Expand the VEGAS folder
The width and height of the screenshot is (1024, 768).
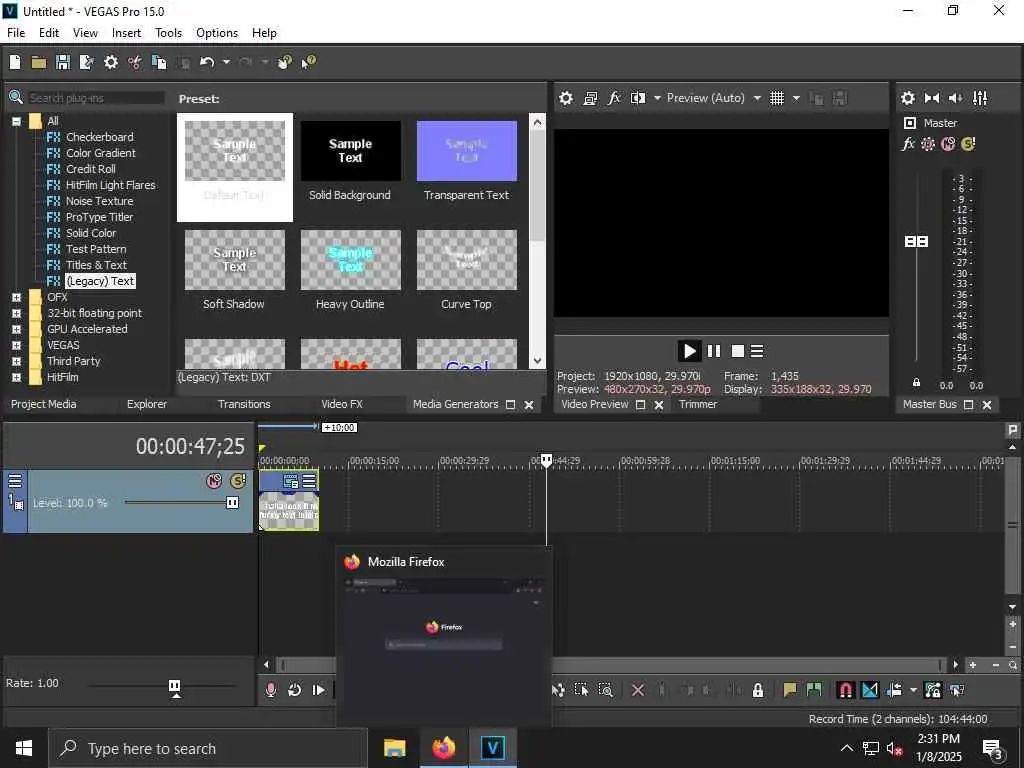coord(16,345)
